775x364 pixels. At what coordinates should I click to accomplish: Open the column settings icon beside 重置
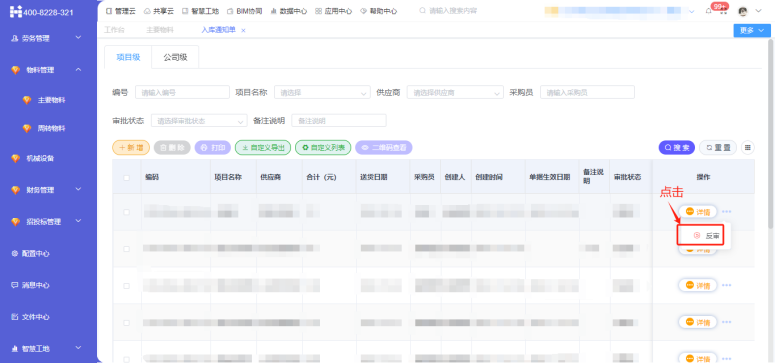[x=747, y=147]
